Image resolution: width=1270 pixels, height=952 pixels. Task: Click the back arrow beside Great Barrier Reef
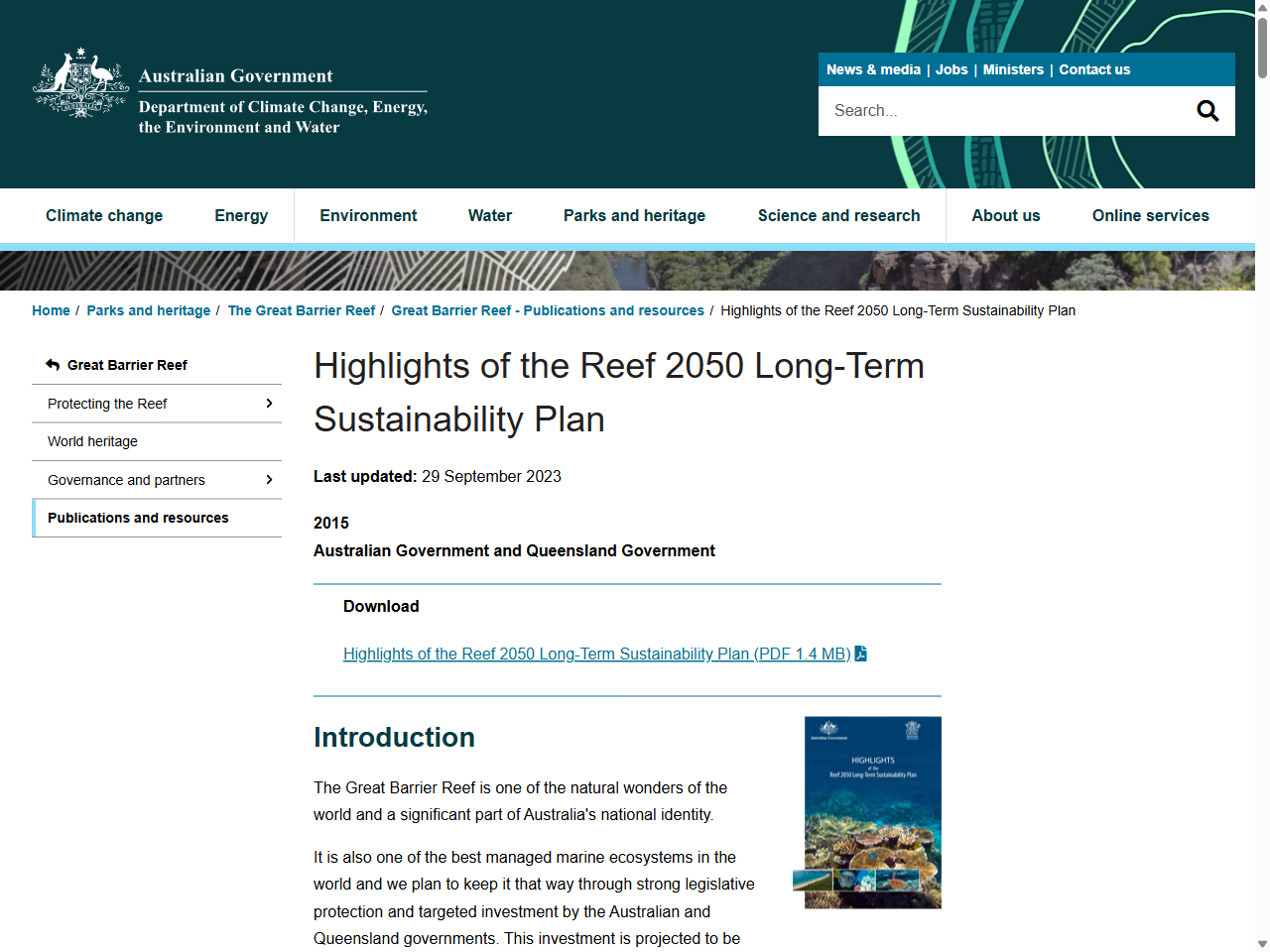[52, 365]
